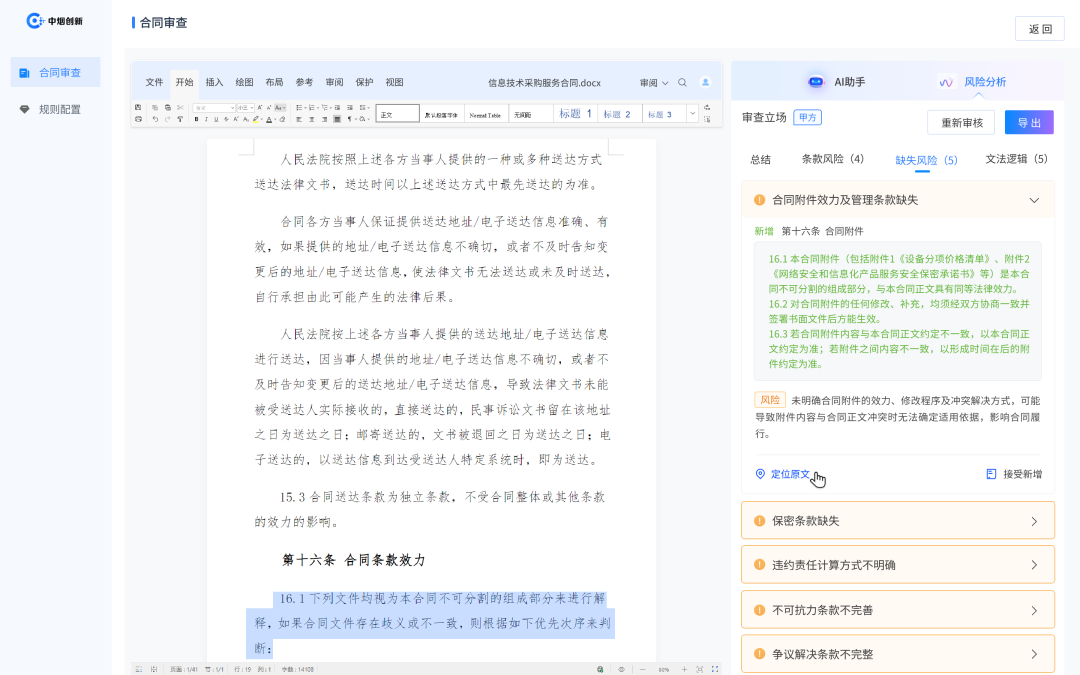Click the Redo arrow icon

tap(167, 118)
